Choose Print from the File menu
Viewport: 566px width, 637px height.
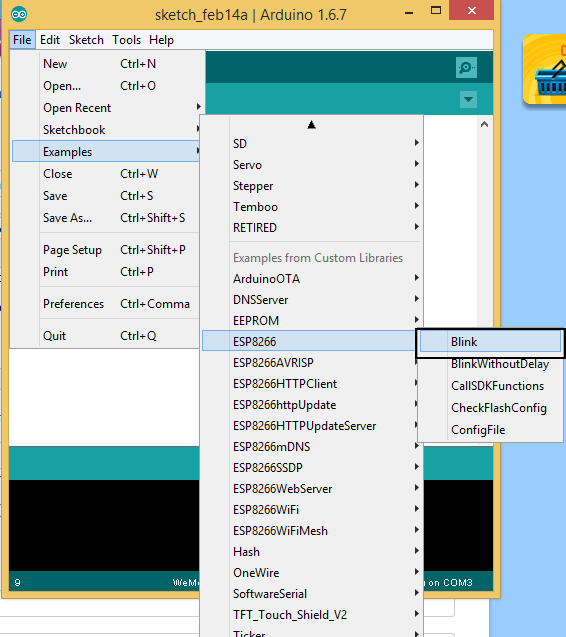tap(106, 271)
